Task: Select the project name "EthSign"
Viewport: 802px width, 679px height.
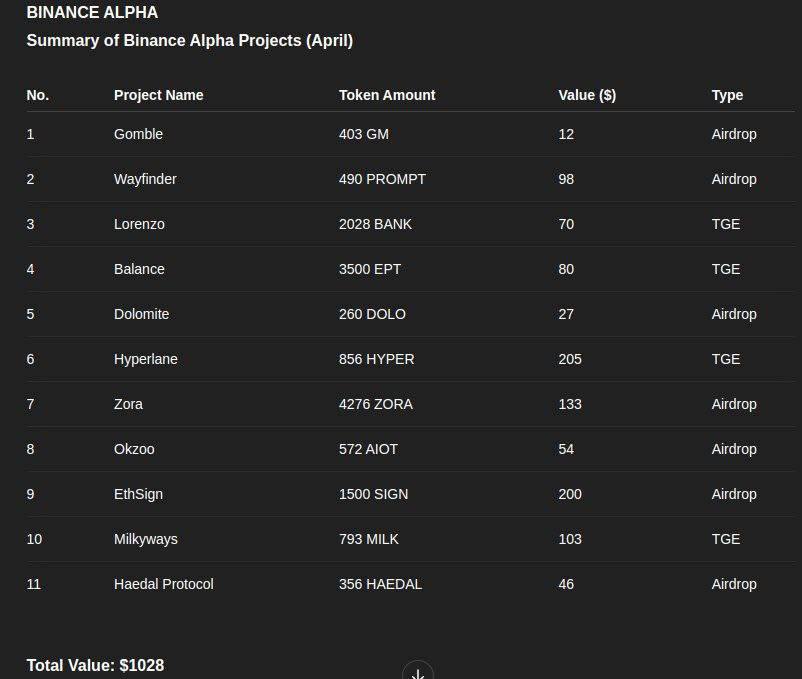Action: click(138, 494)
